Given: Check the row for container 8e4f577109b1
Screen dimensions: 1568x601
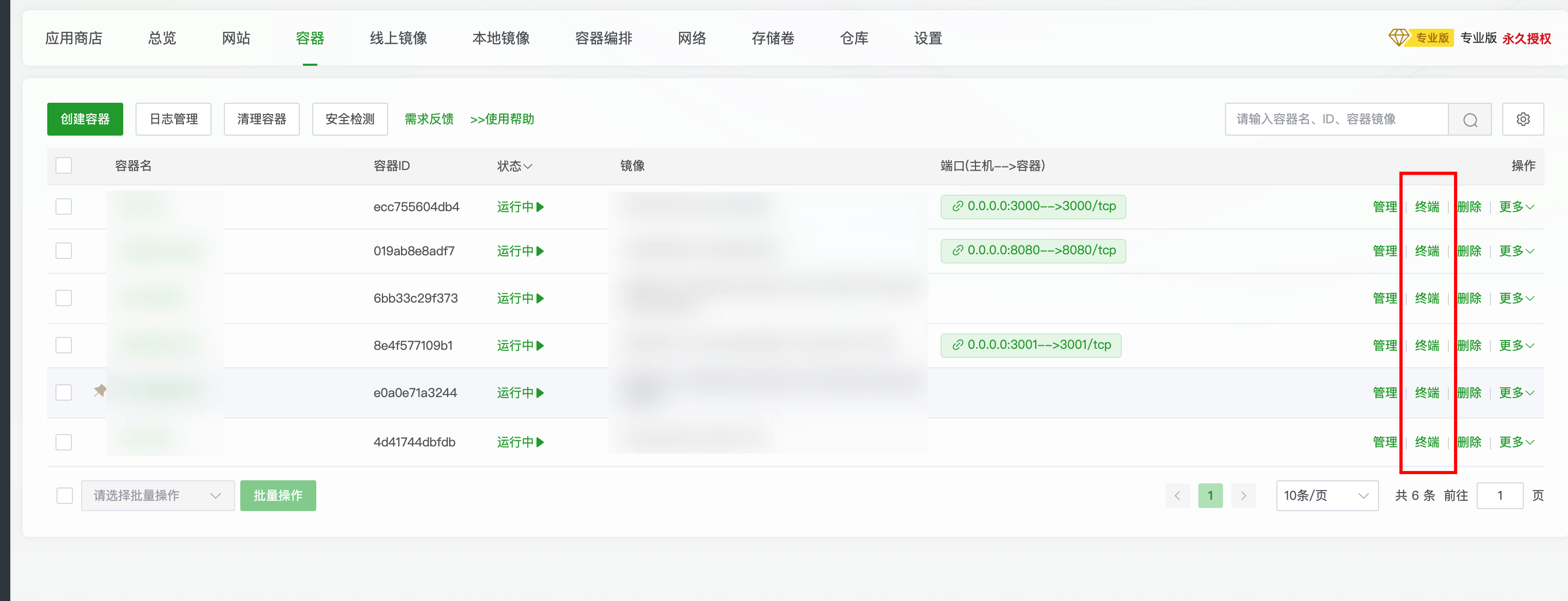Looking at the screenshot, I should 64,345.
